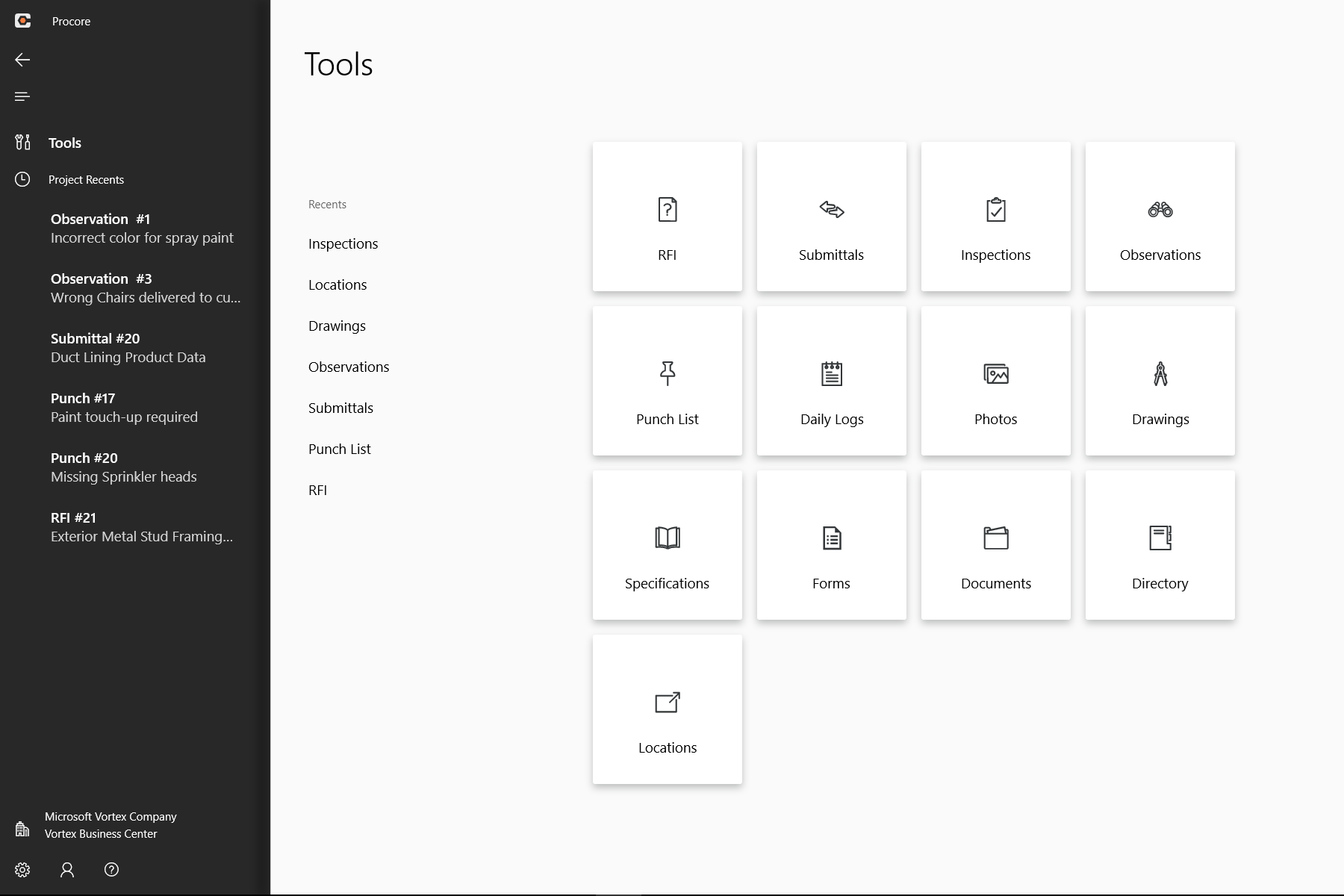Open the Observations binoculars tile
This screenshot has height=896, width=1344.
coord(1160,217)
